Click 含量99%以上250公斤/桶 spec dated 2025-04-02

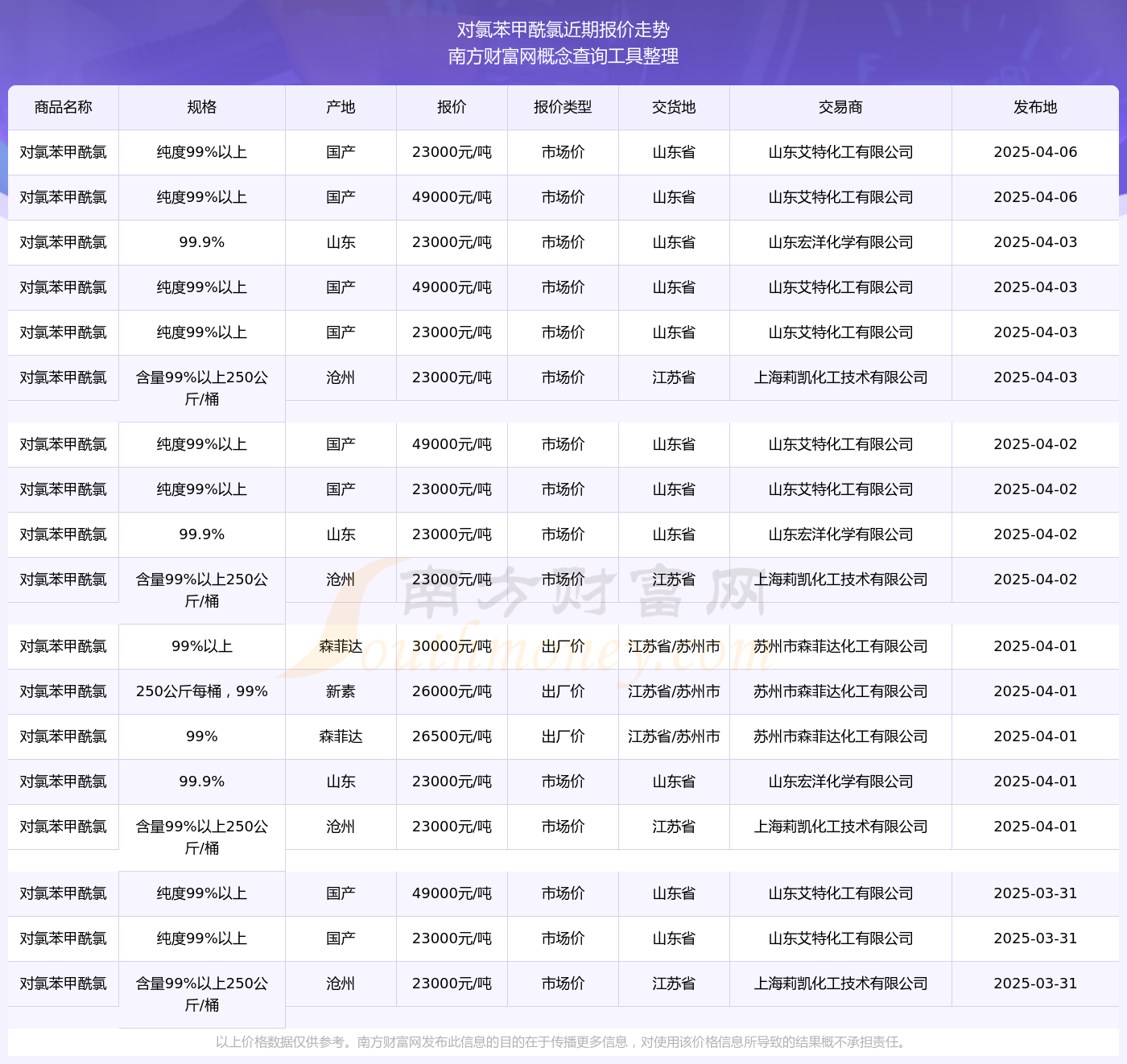pos(202,590)
